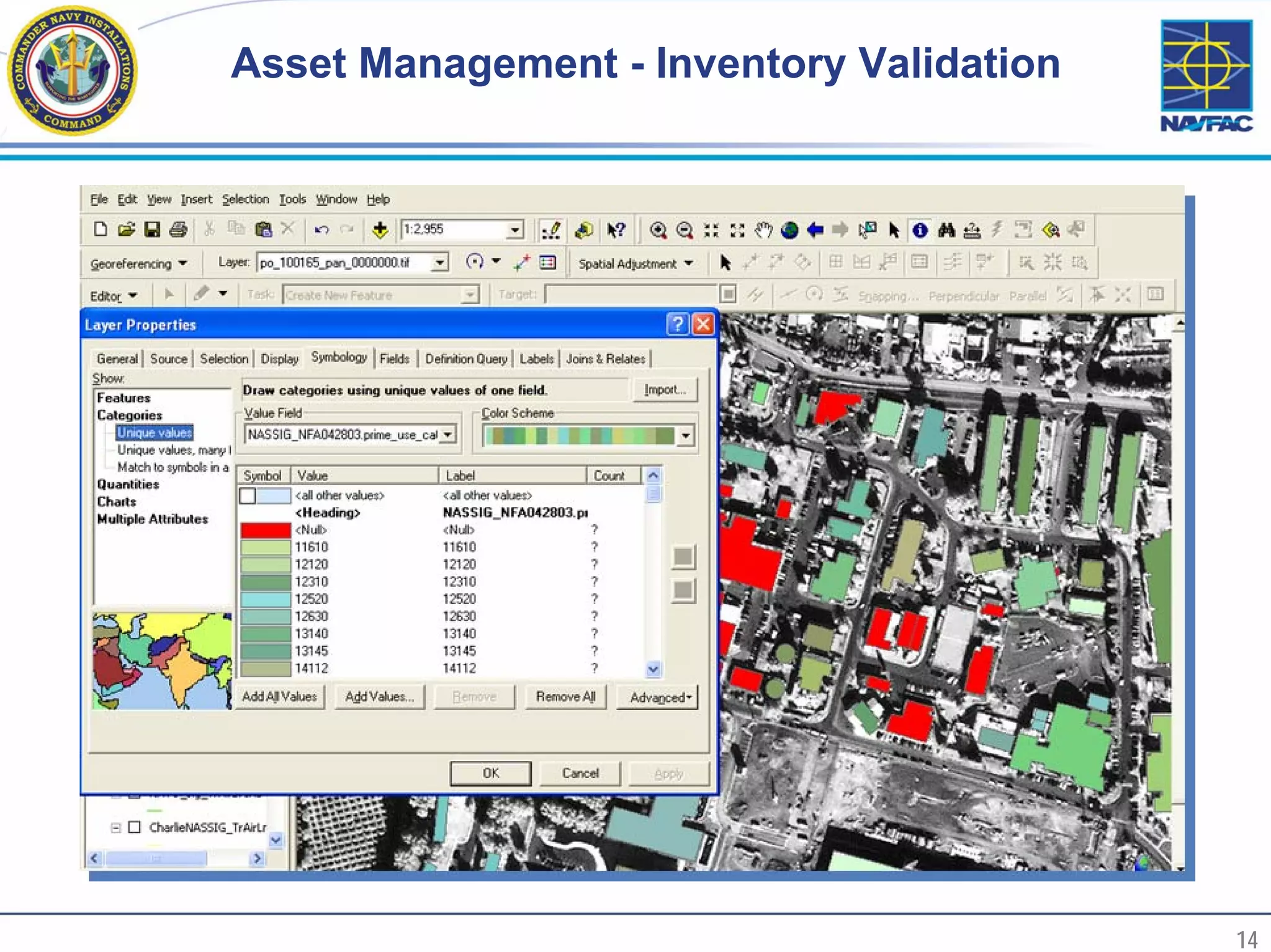Viewport: 1271px width, 952px height.
Task: Click the Remove All button
Action: [565, 697]
